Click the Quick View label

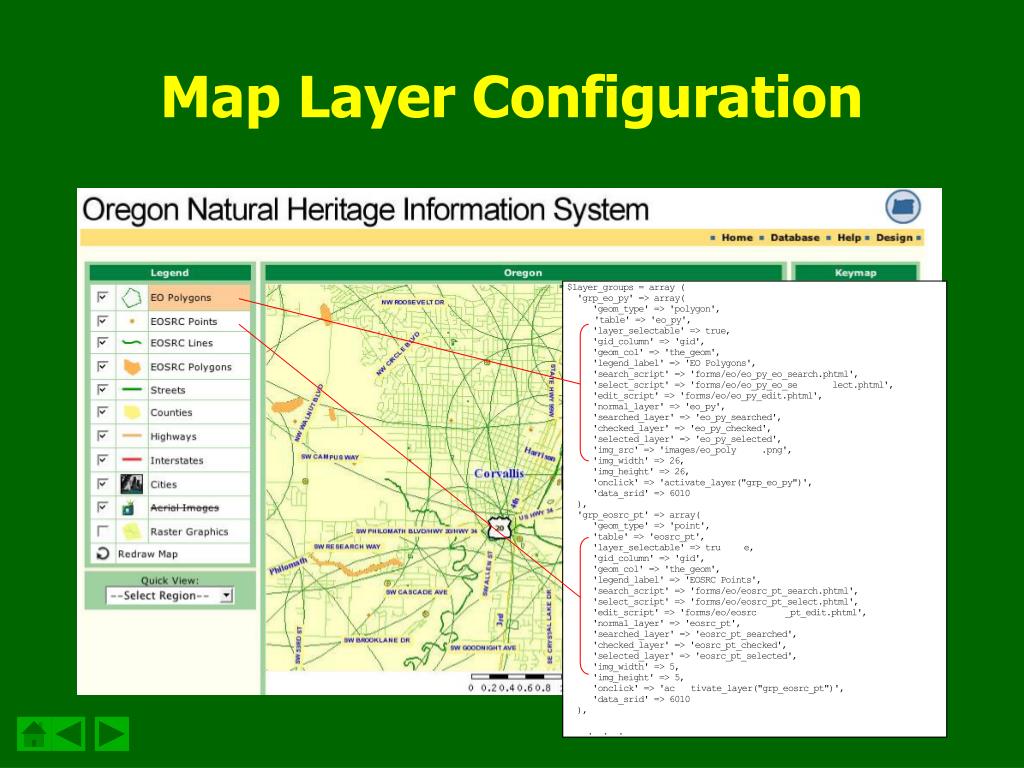(x=170, y=580)
